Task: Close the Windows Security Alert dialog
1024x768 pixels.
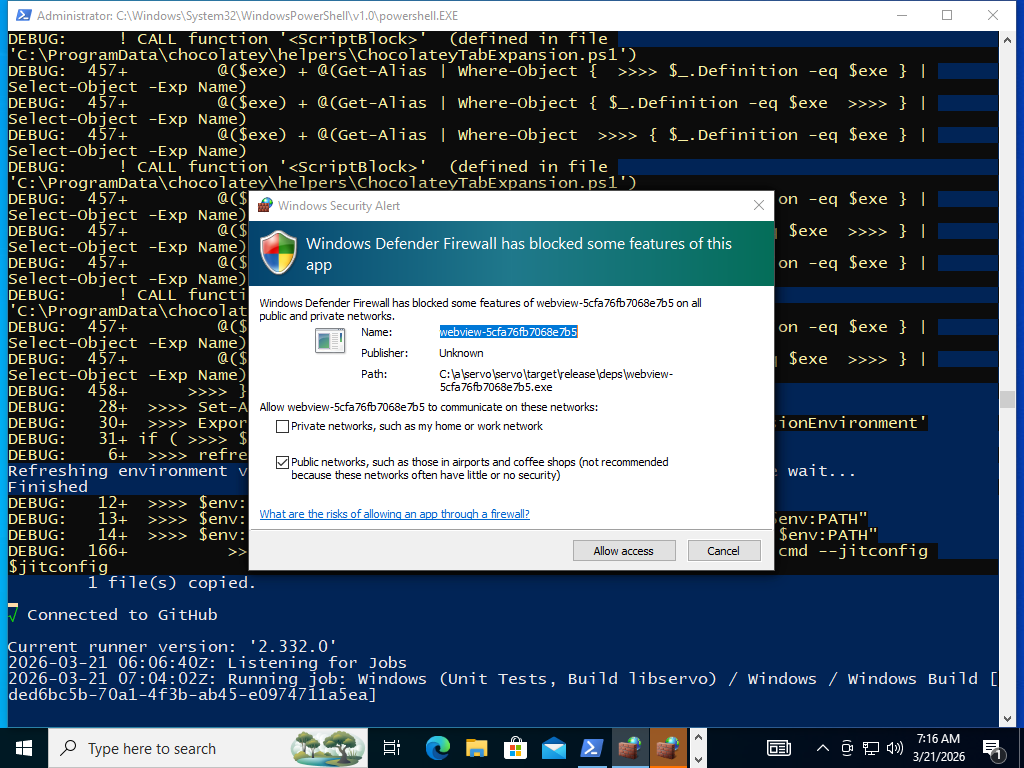Action: pos(758,205)
